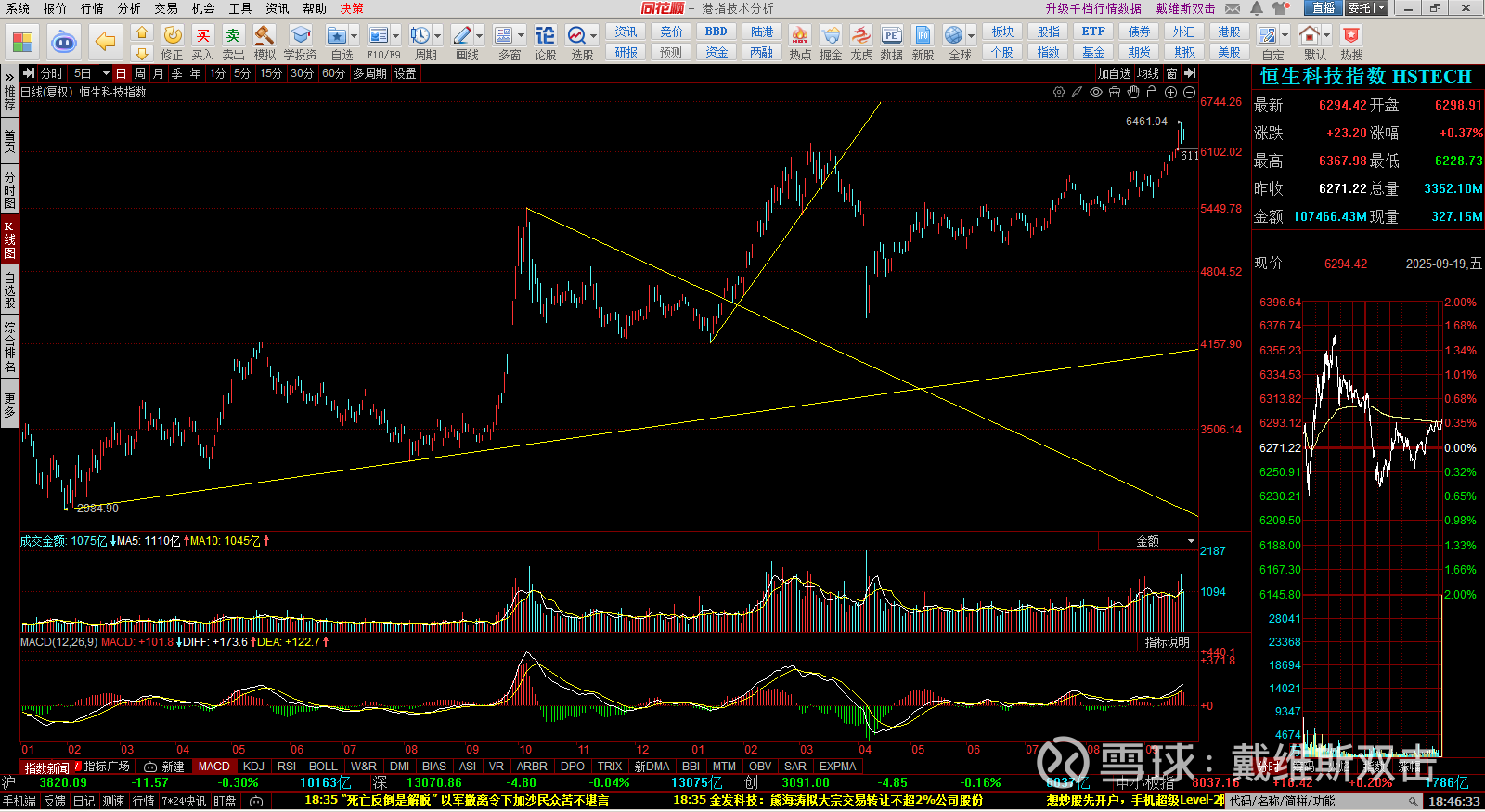Screen dimensions: 1485x812
Task: Click the four-color grid home icon
Action: (x=22, y=43)
